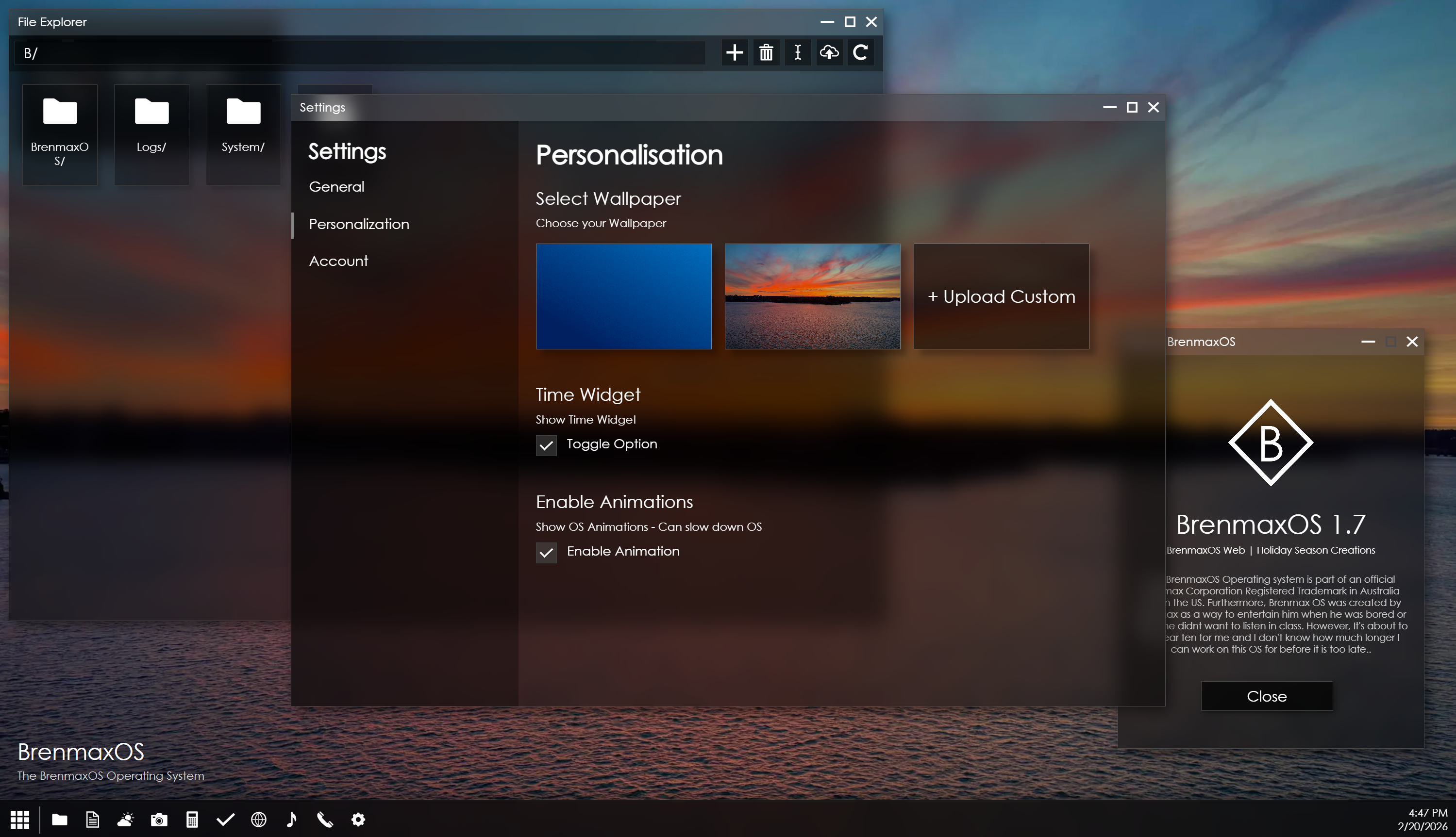Choose the sunset lake wallpaper thumbnail
The height and width of the screenshot is (837, 1456).
pos(812,296)
